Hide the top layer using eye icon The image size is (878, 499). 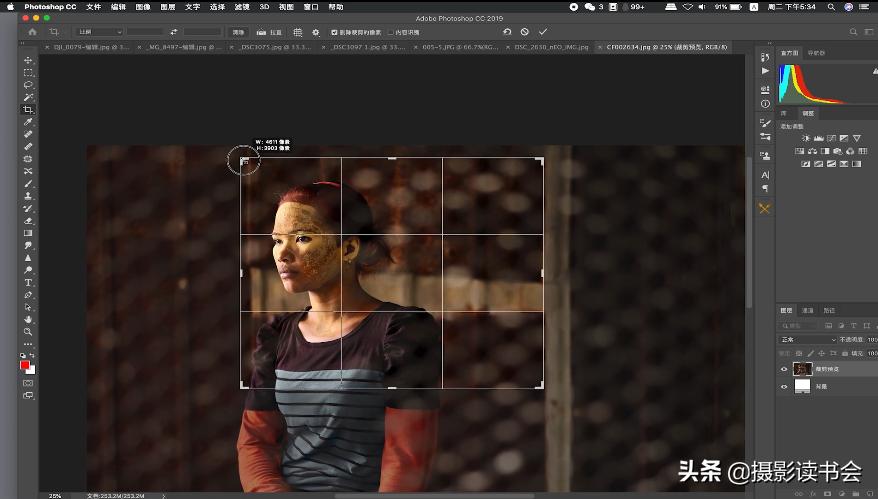coord(784,369)
